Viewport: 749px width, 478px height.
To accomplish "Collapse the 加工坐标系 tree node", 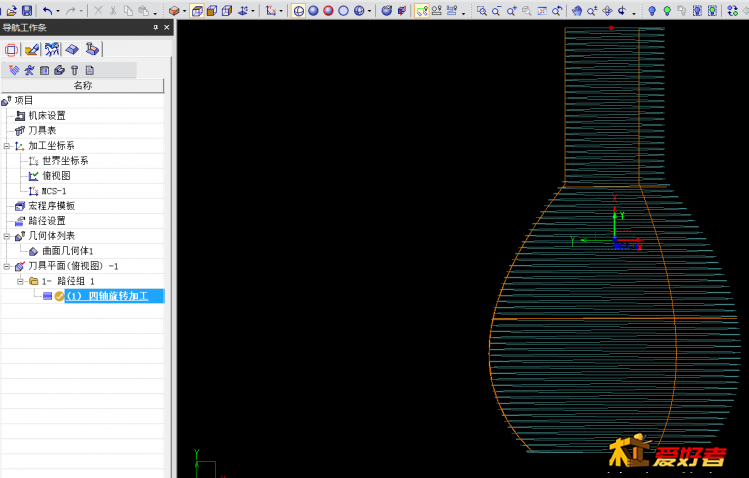I will coord(7,146).
